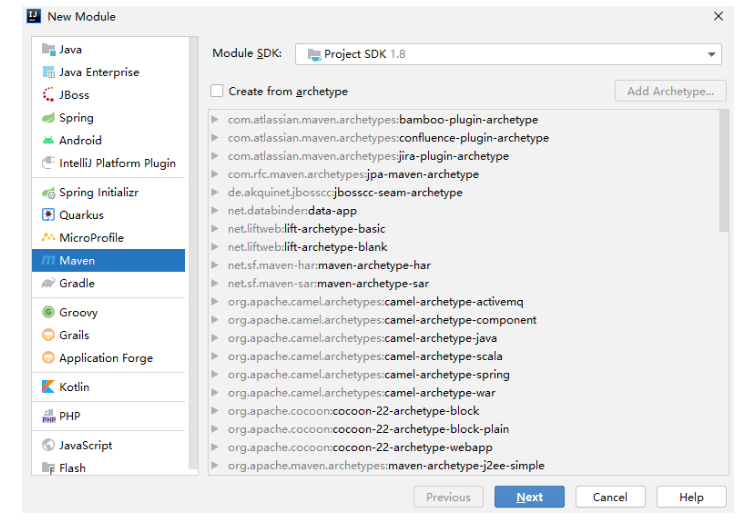Click the archetype list vertical scrollbar

click(724, 170)
